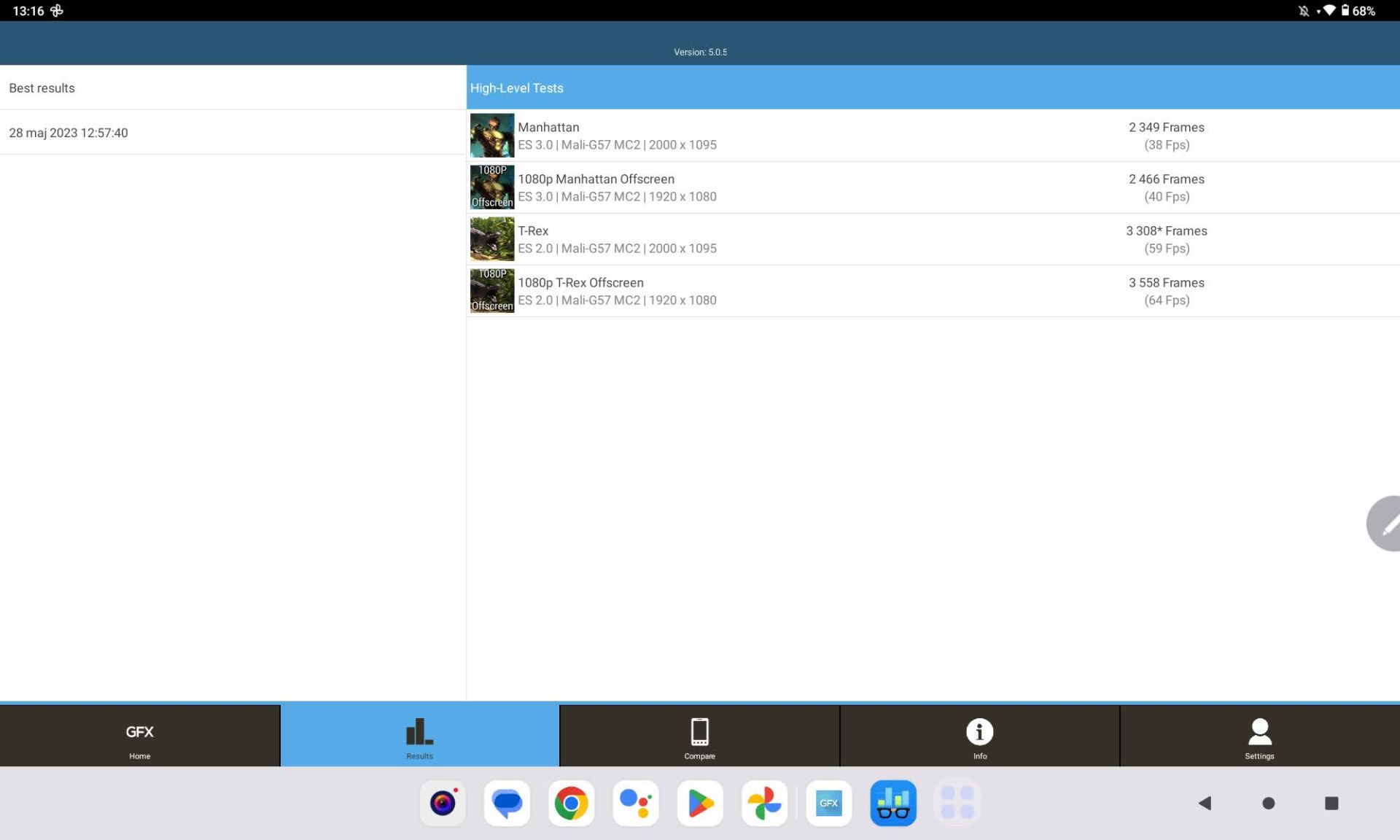
Task: Click the Version: 5.0.5 label
Action: pyautogui.click(x=700, y=52)
